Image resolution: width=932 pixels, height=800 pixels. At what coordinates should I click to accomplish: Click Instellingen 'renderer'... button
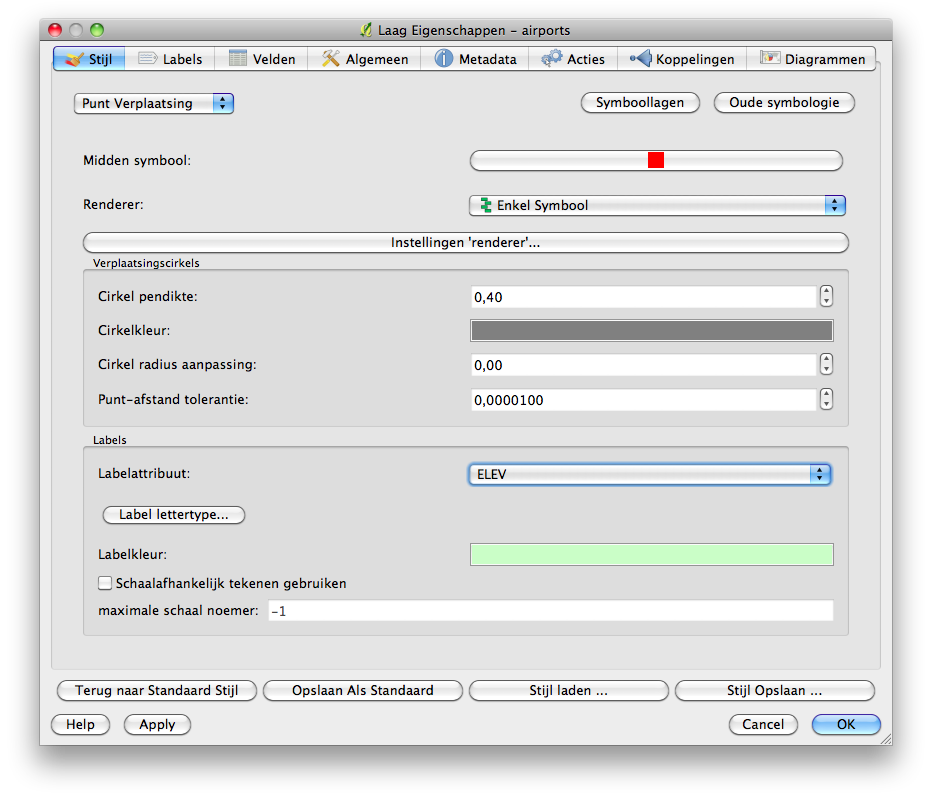(465, 242)
